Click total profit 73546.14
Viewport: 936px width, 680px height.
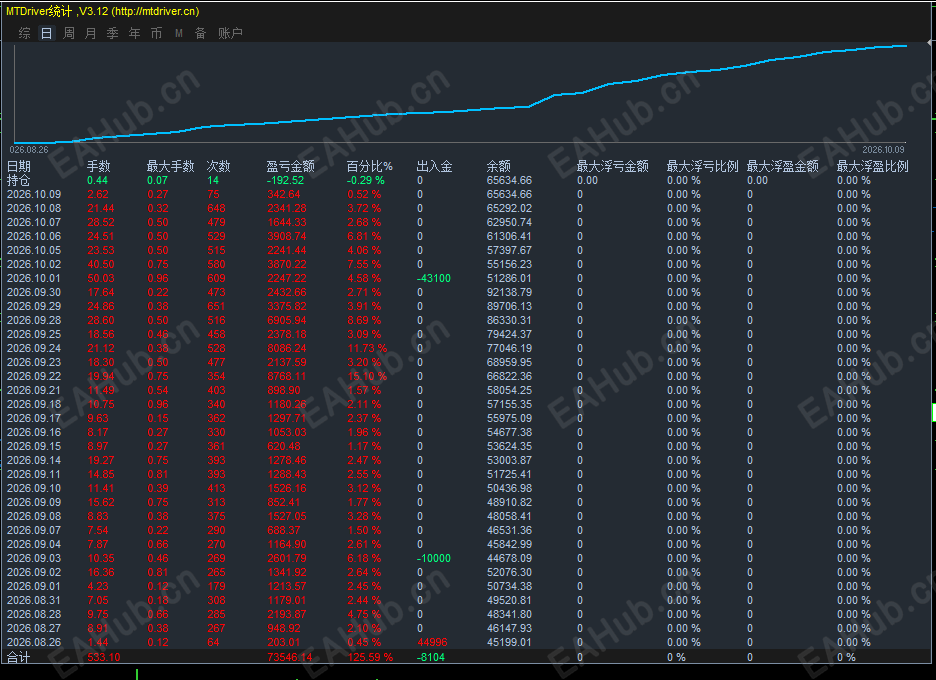point(290,657)
